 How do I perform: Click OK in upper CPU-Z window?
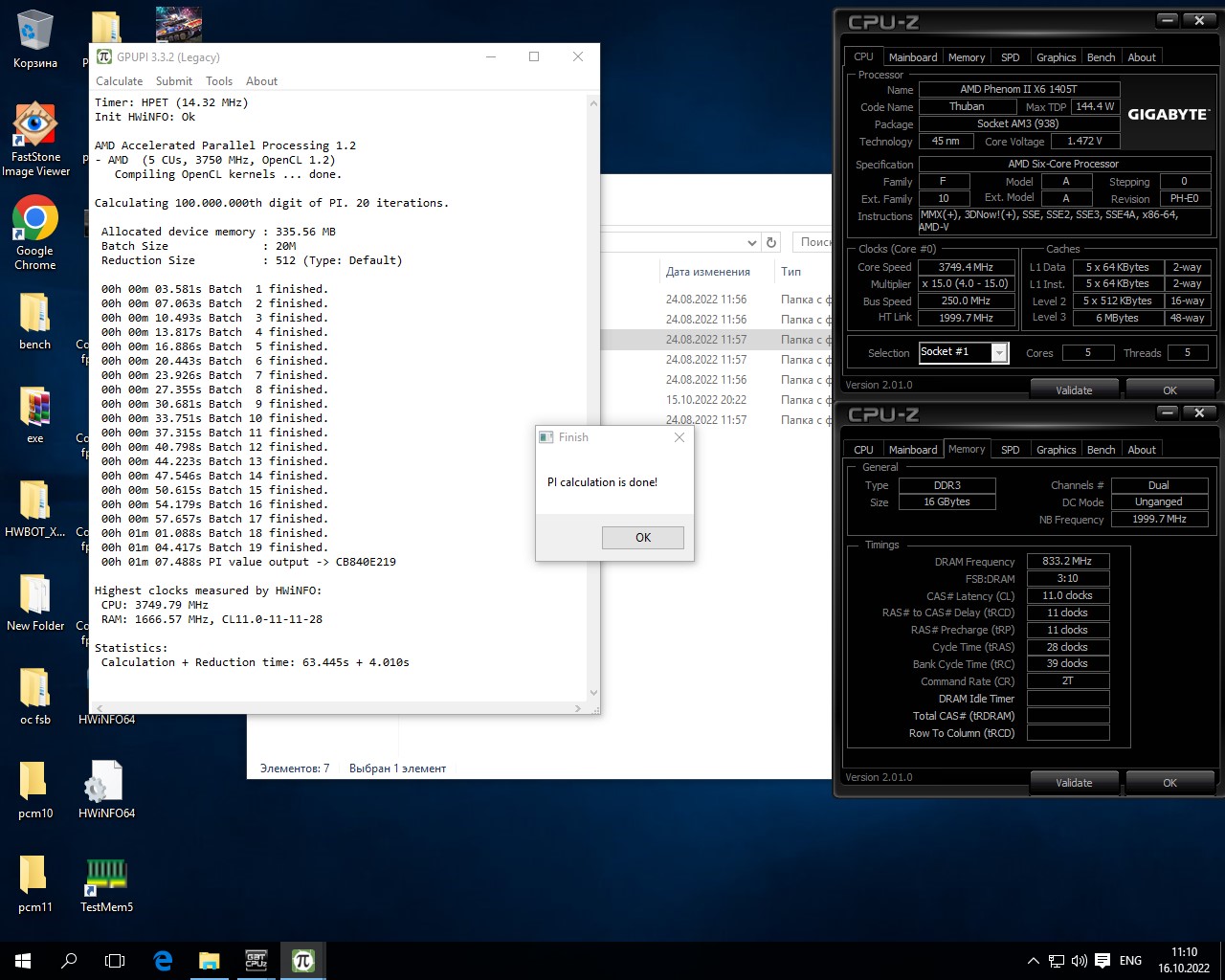(1169, 390)
